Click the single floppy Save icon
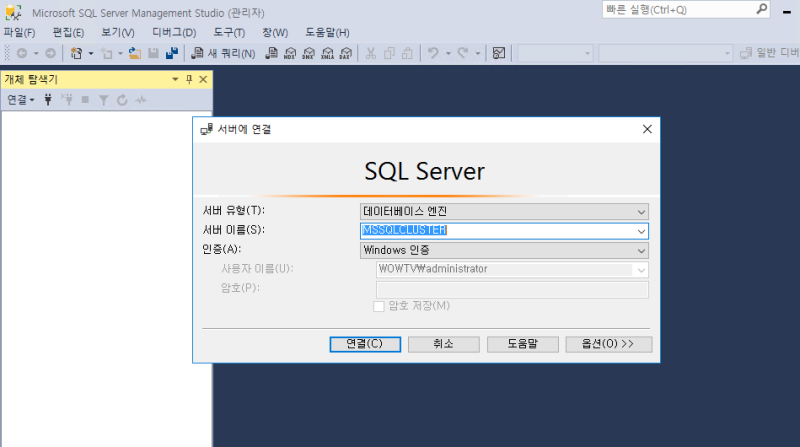 153,53
